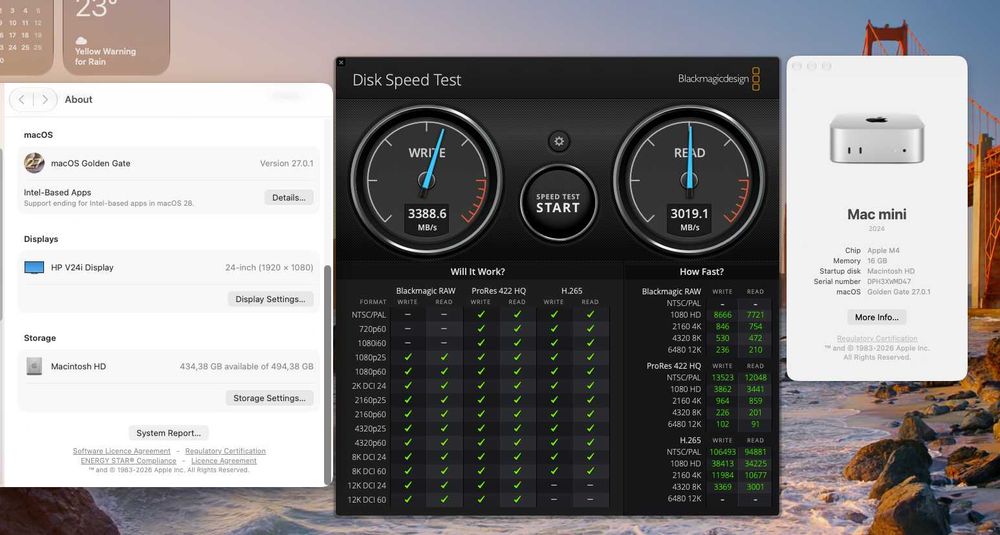Click the Mac mini product image
The width and height of the screenshot is (1000, 535).
[x=877, y=138]
